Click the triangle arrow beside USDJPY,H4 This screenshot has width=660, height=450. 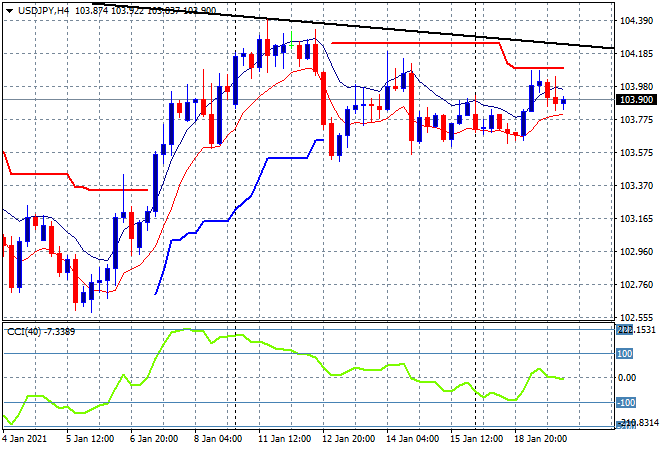[9, 11]
